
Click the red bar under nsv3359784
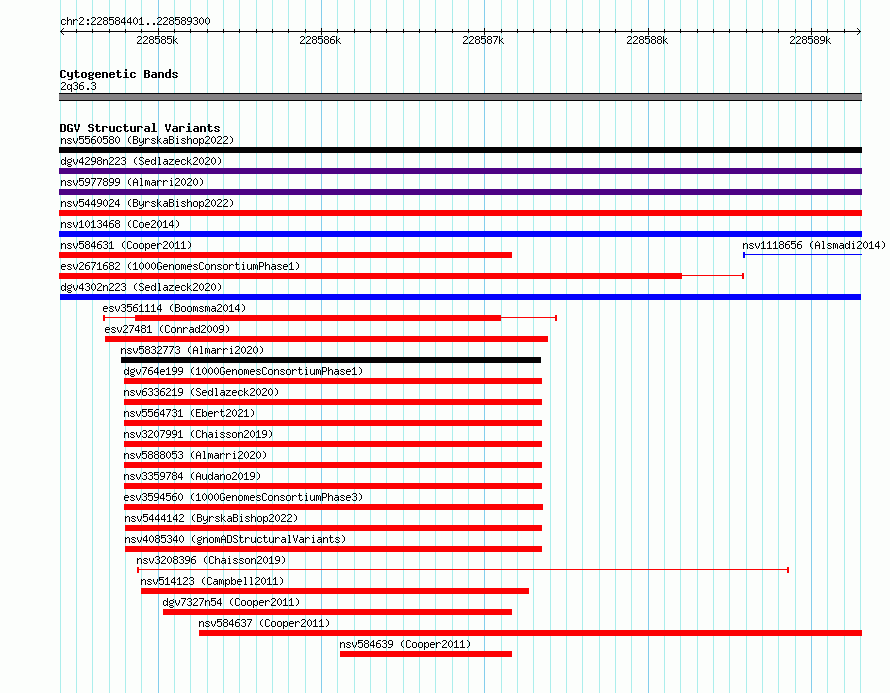pos(333,486)
